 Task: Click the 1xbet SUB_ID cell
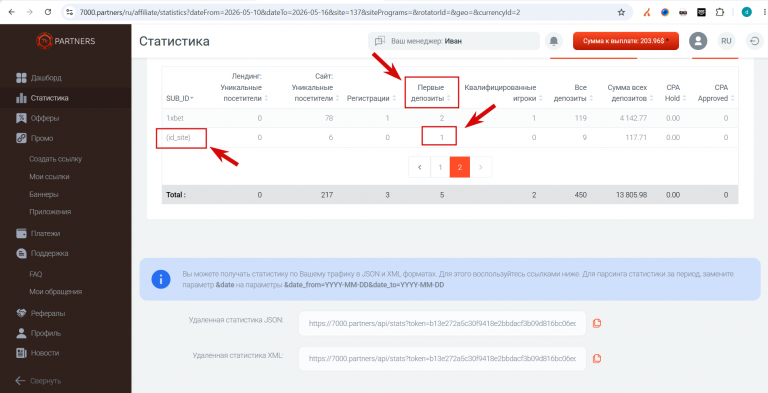pyautogui.click(x=175, y=118)
